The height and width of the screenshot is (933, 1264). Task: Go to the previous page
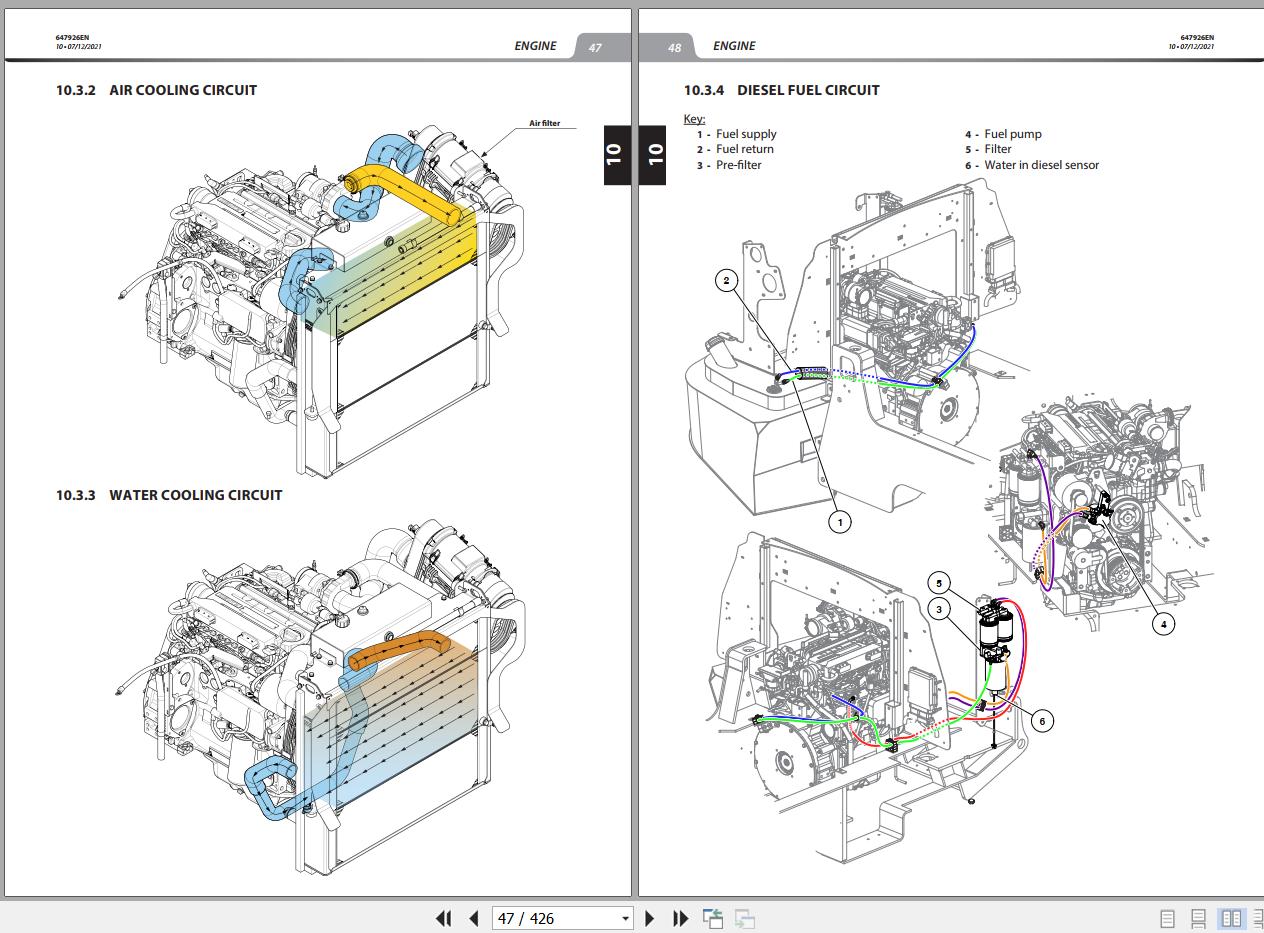(474, 918)
